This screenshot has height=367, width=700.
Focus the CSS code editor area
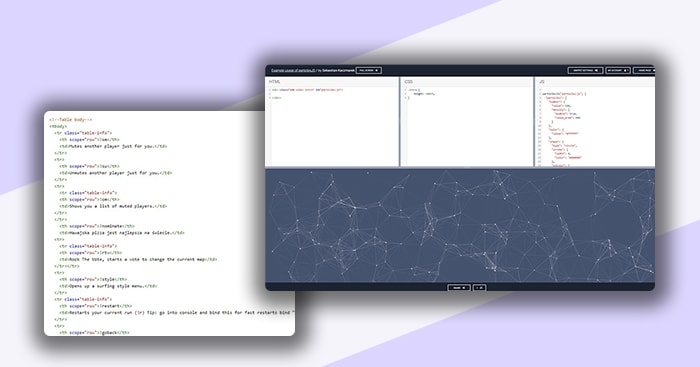(x=467, y=126)
